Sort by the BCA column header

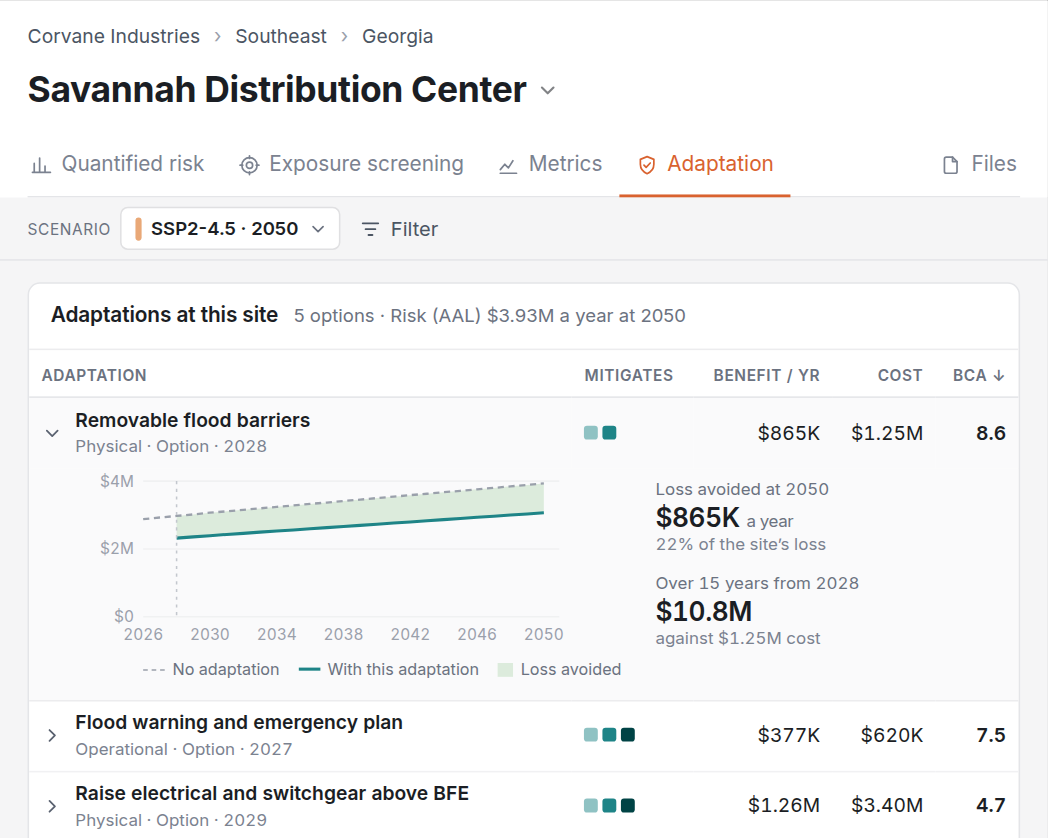(978, 376)
